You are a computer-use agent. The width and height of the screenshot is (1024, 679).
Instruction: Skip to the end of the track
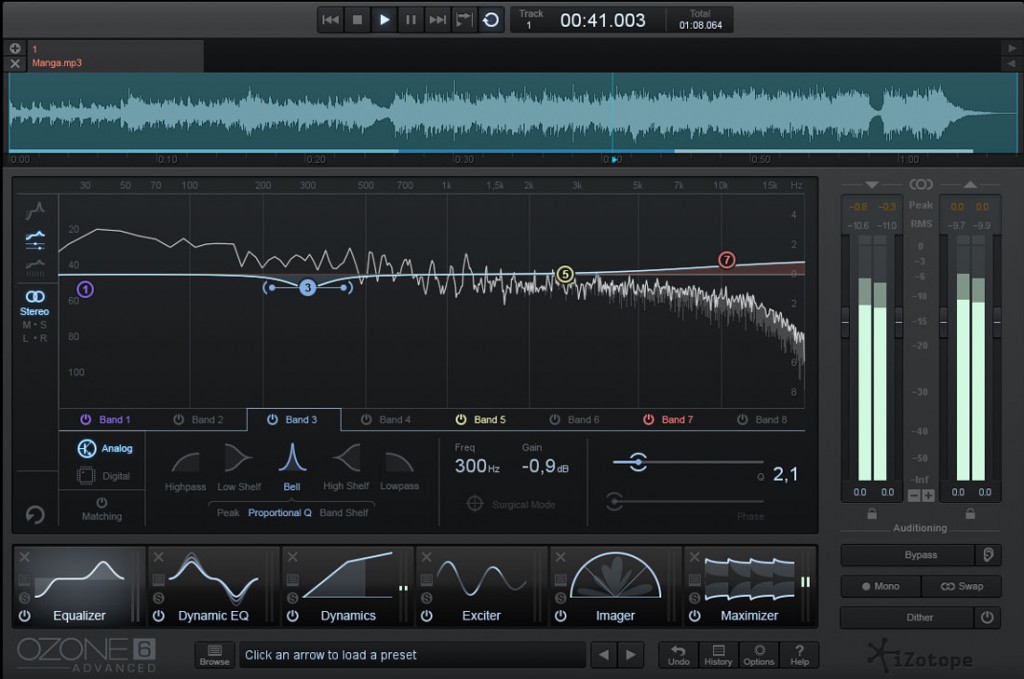tap(437, 20)
